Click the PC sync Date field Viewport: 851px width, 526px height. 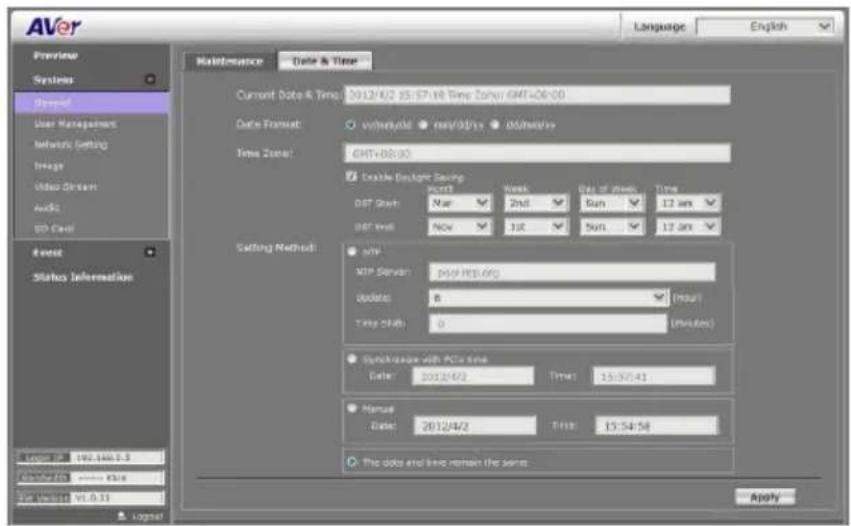pyautogui.click(x=473, y=376)
